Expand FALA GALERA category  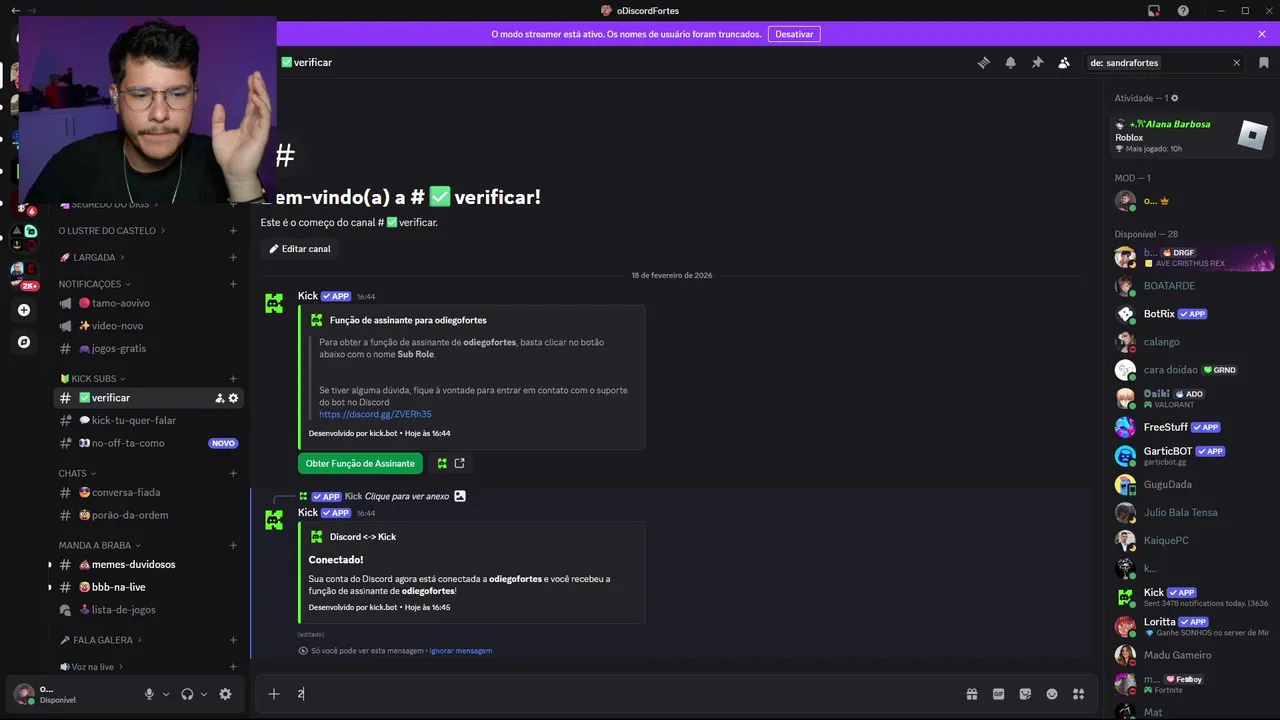(x=100, y=640)
